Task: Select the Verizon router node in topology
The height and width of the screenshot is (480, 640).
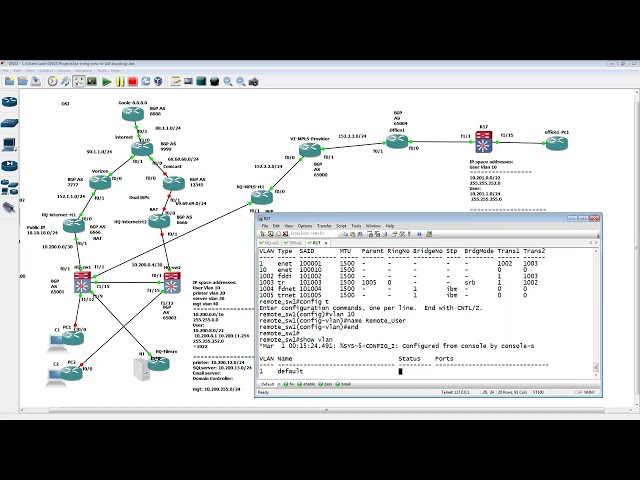Action: point(100,182)
